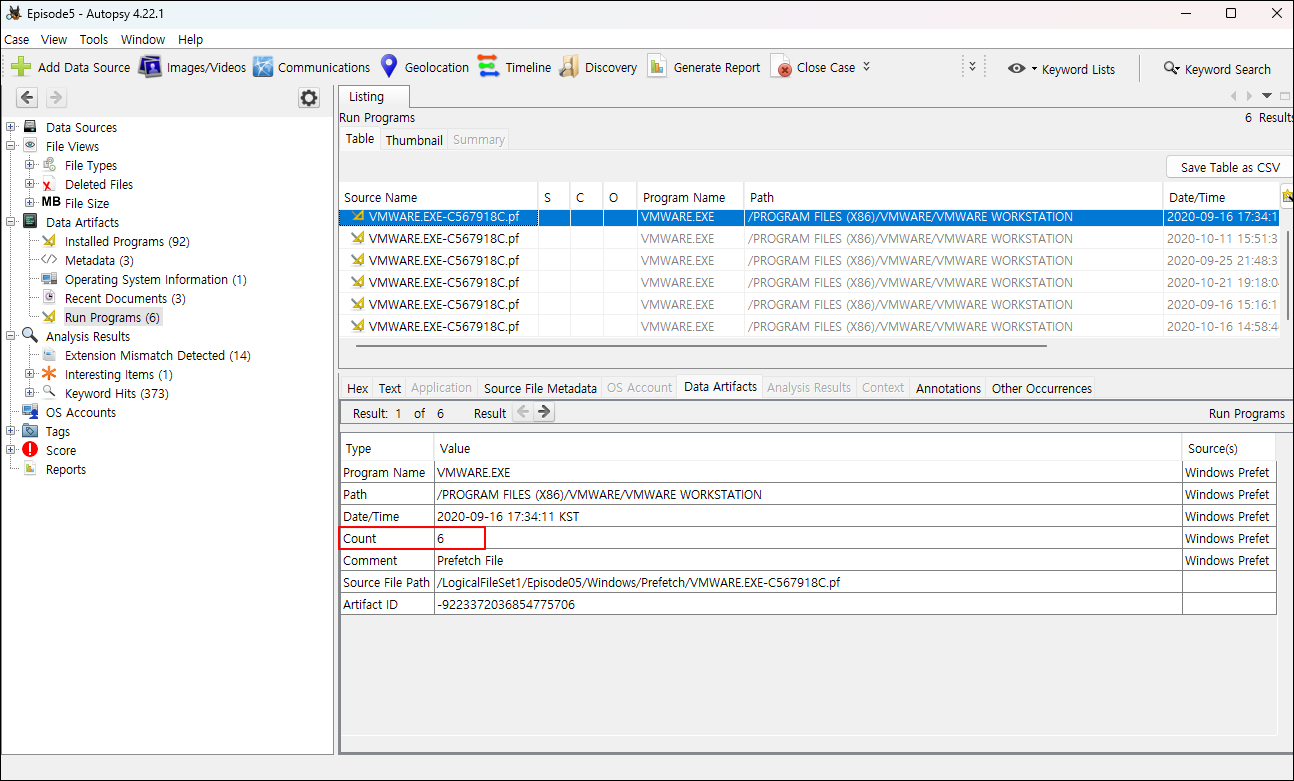Image resolution: width=1294 pixels, height=781 pixels.
Task: Select Recent Documents (3) in tree
Action: click(125, 298)
